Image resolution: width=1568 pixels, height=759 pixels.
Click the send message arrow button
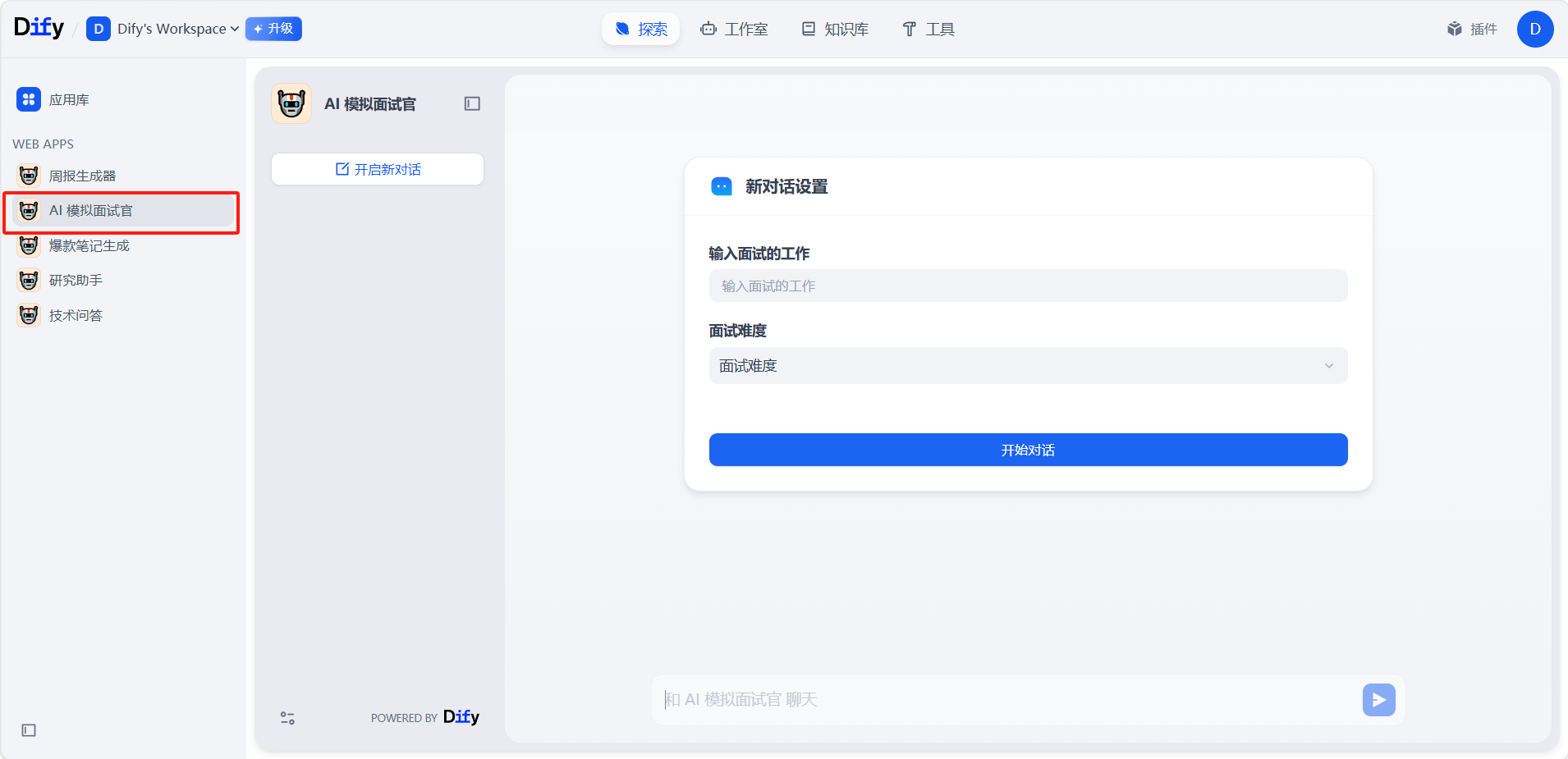pyautogui.click(x=1378, y=700)
